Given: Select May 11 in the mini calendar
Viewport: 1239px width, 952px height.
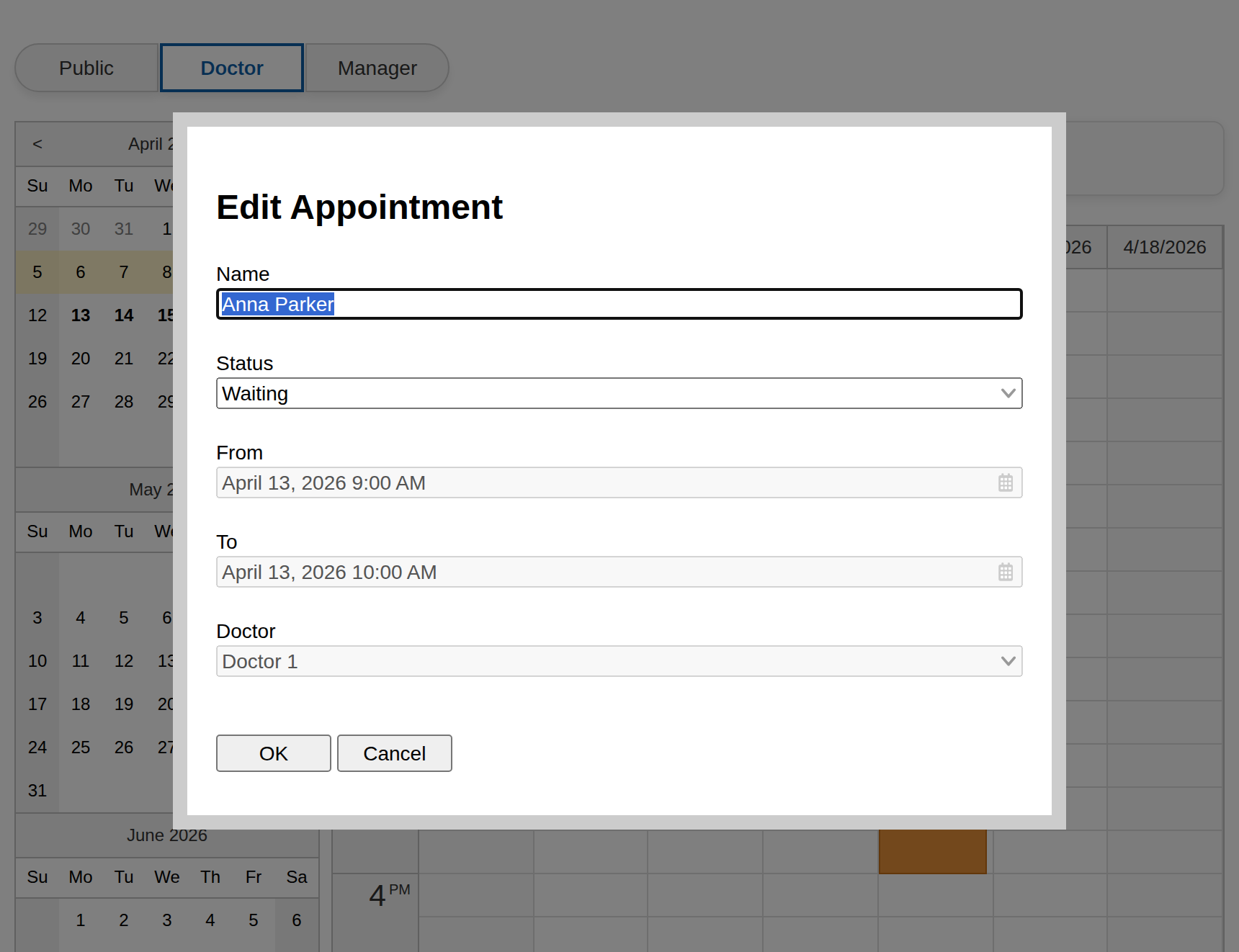Looking at the screenshot, I should pos(80,661).
